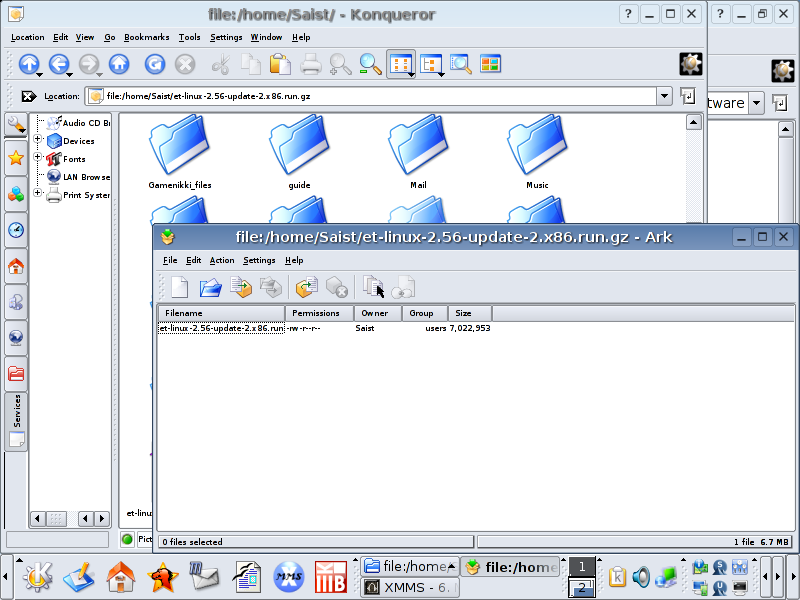
Task: Click the New archive icon in Ark
Action: [x=178, y=288]
